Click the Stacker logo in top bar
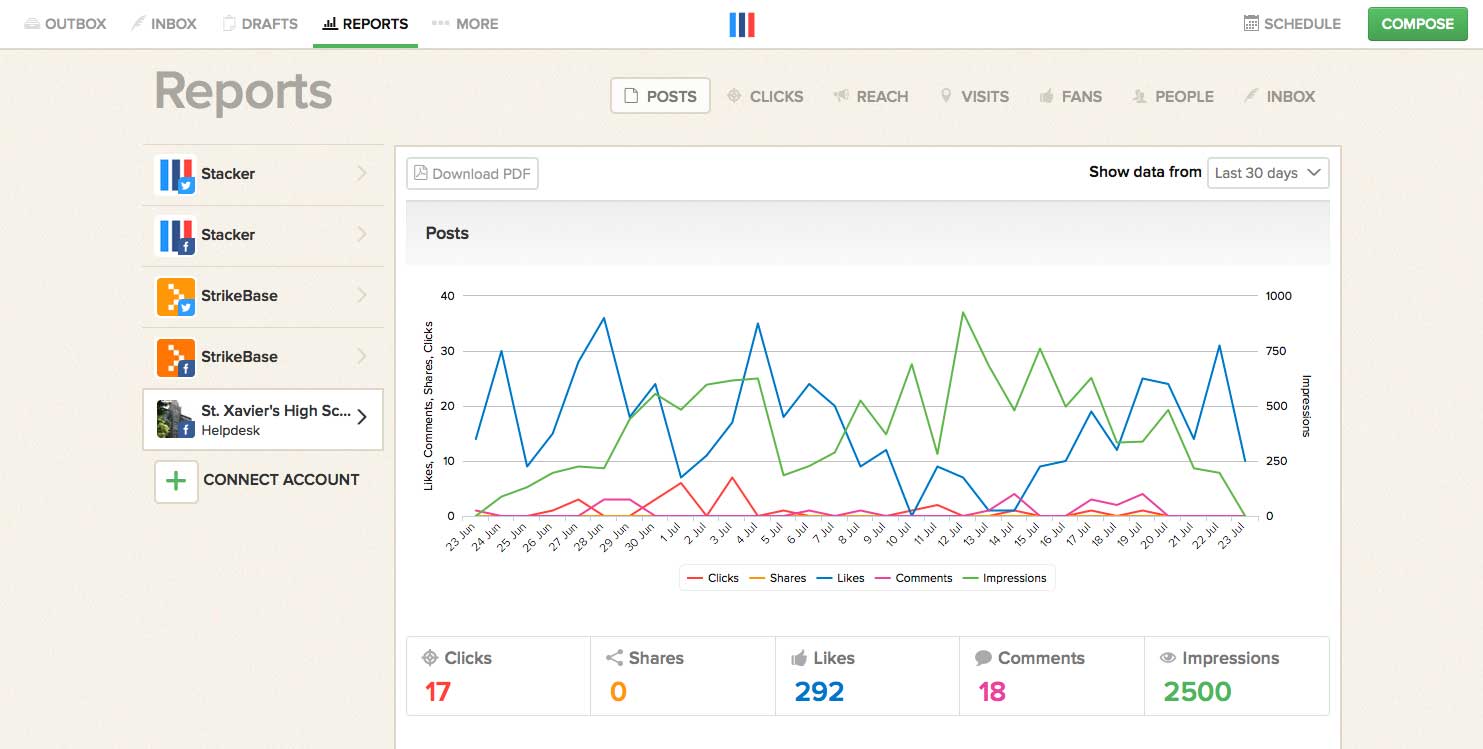This screenshot has width=1483, height=749. (x=741, y=24)
